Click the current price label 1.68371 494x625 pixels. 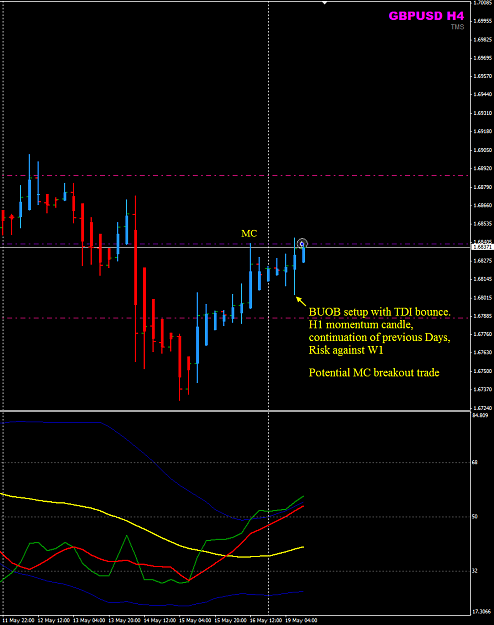click(x=482, y=247)
